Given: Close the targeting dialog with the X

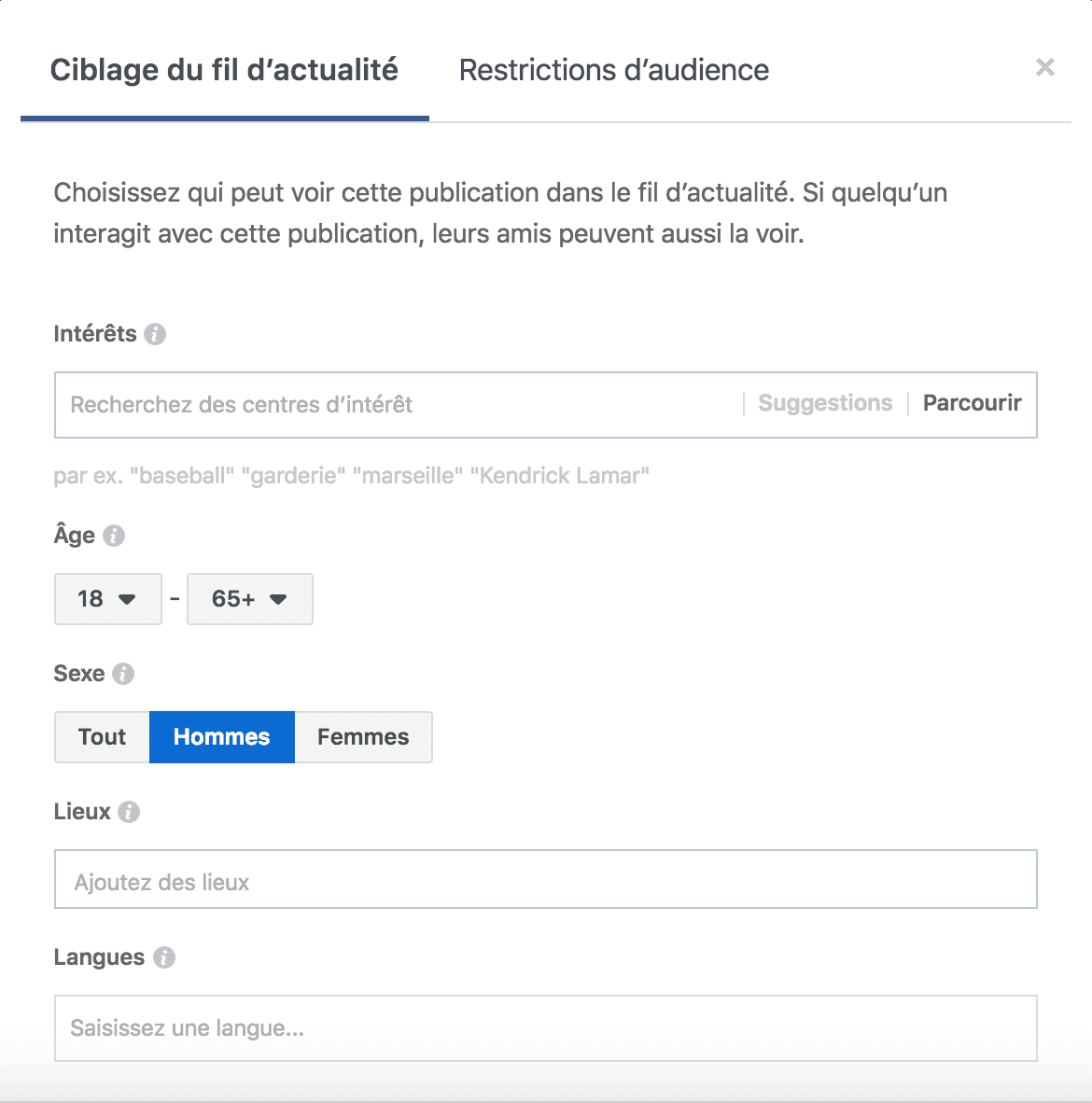Looking at the screenshot, I should (1045, 67).
